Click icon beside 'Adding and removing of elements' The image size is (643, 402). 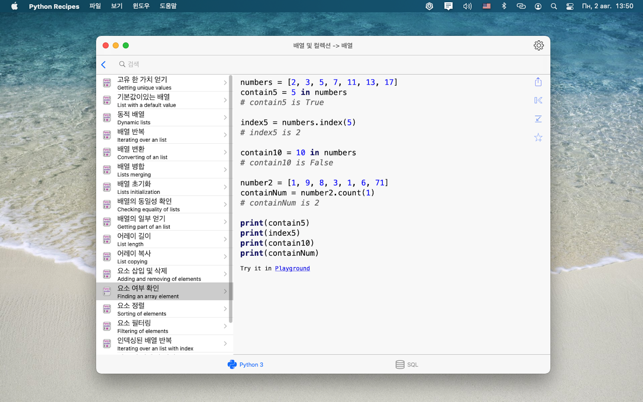[107, 274]
